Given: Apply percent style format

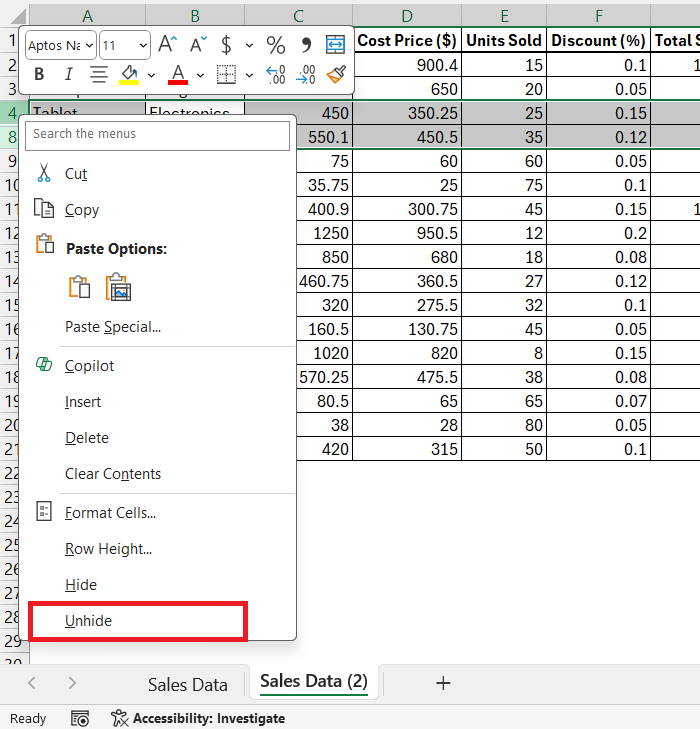Looking at the screenshot, I should [276, 45].
